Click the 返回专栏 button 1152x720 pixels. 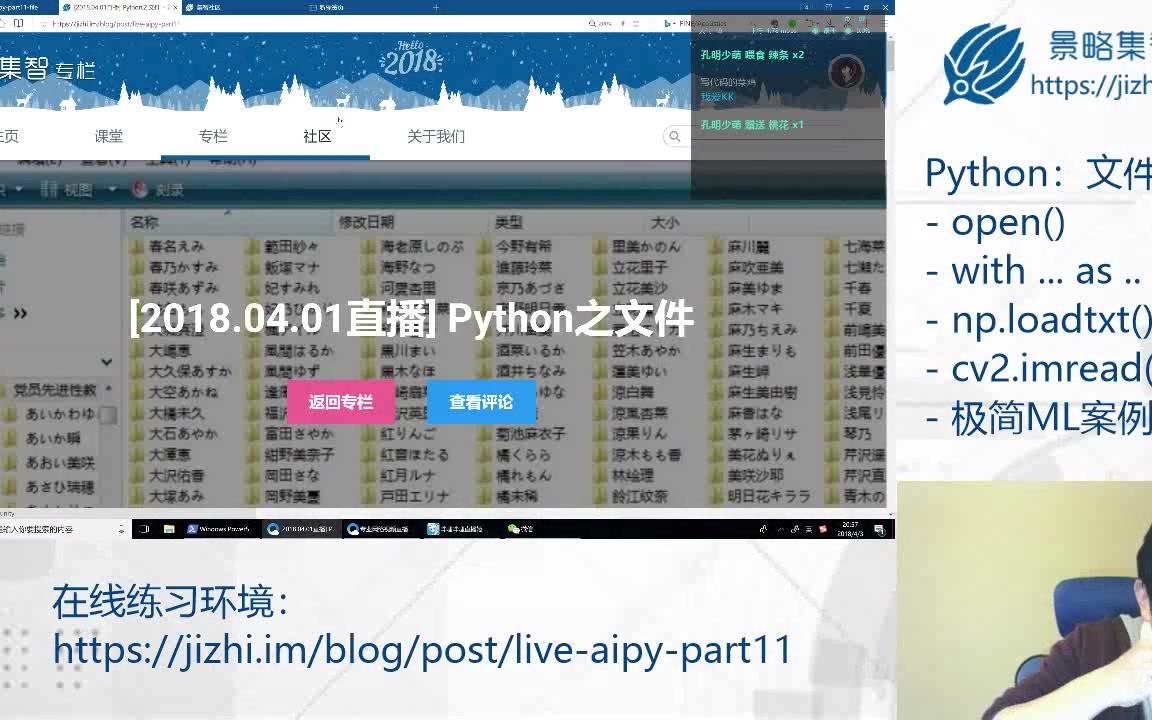340,402
